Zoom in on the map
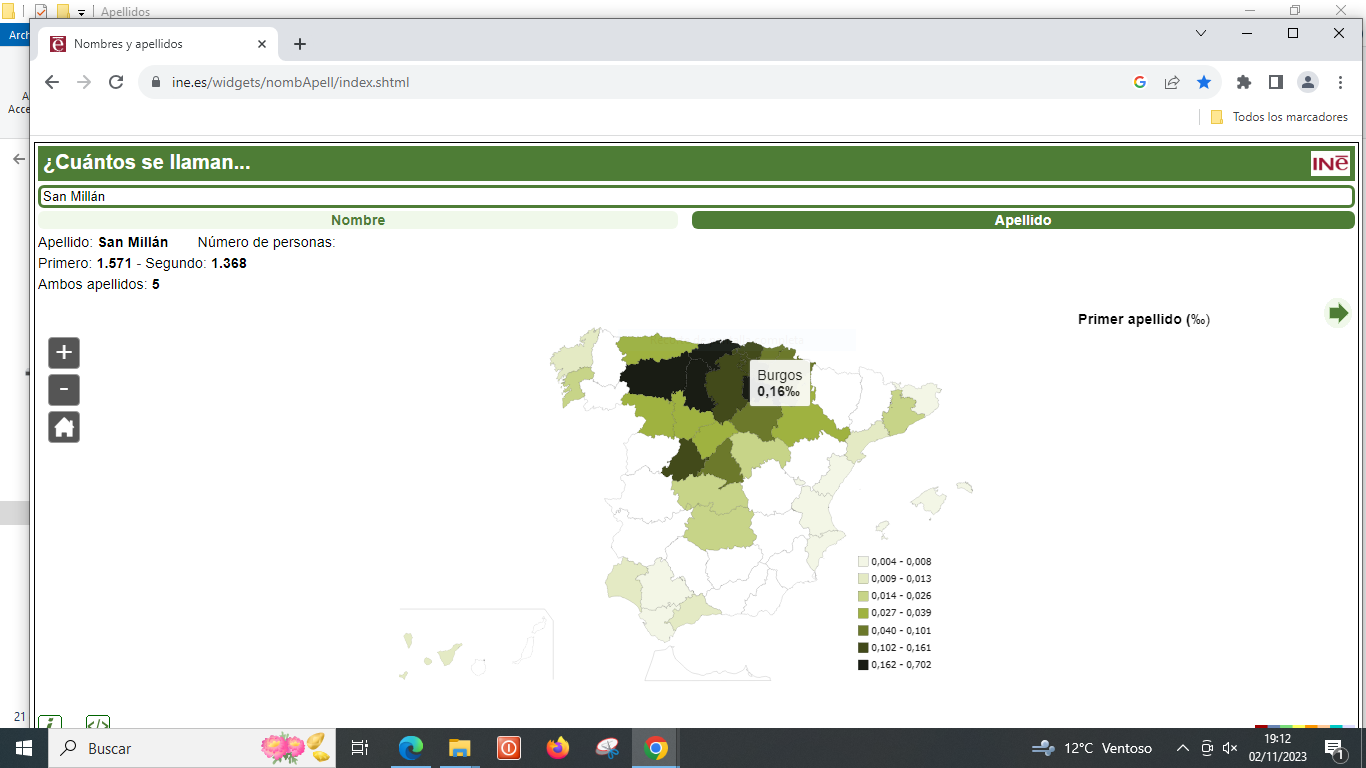This screenshot has width=1366, height=768. tap(64, 353)
